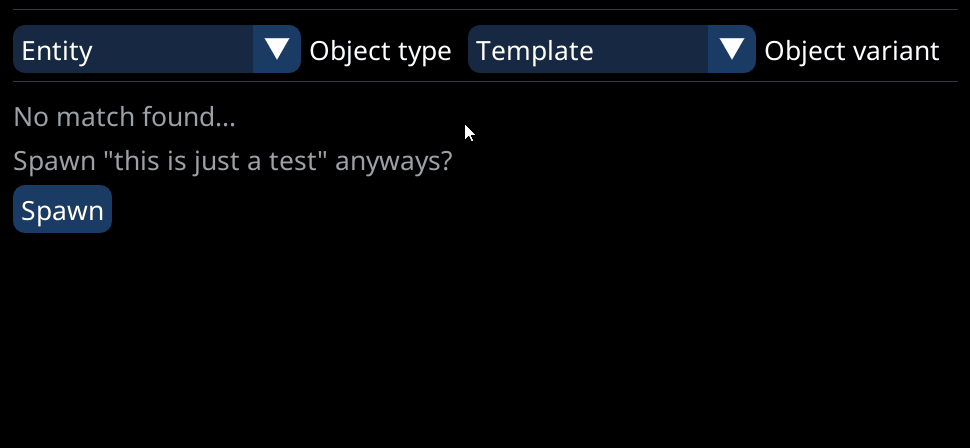Click the word 'Entity' in the first selector
Screen dimensions: 970x448
57,51
